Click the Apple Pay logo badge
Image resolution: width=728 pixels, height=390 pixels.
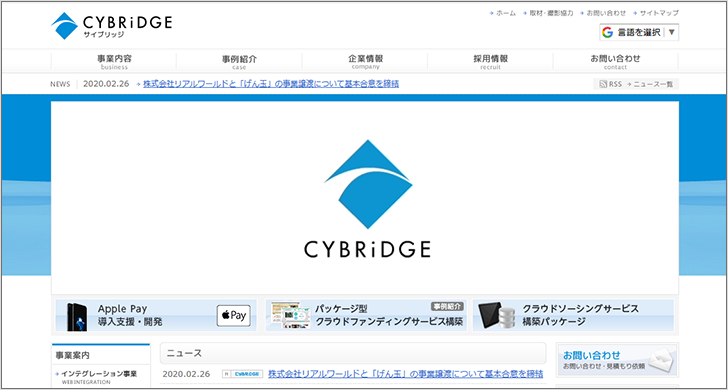coord(234,316)
